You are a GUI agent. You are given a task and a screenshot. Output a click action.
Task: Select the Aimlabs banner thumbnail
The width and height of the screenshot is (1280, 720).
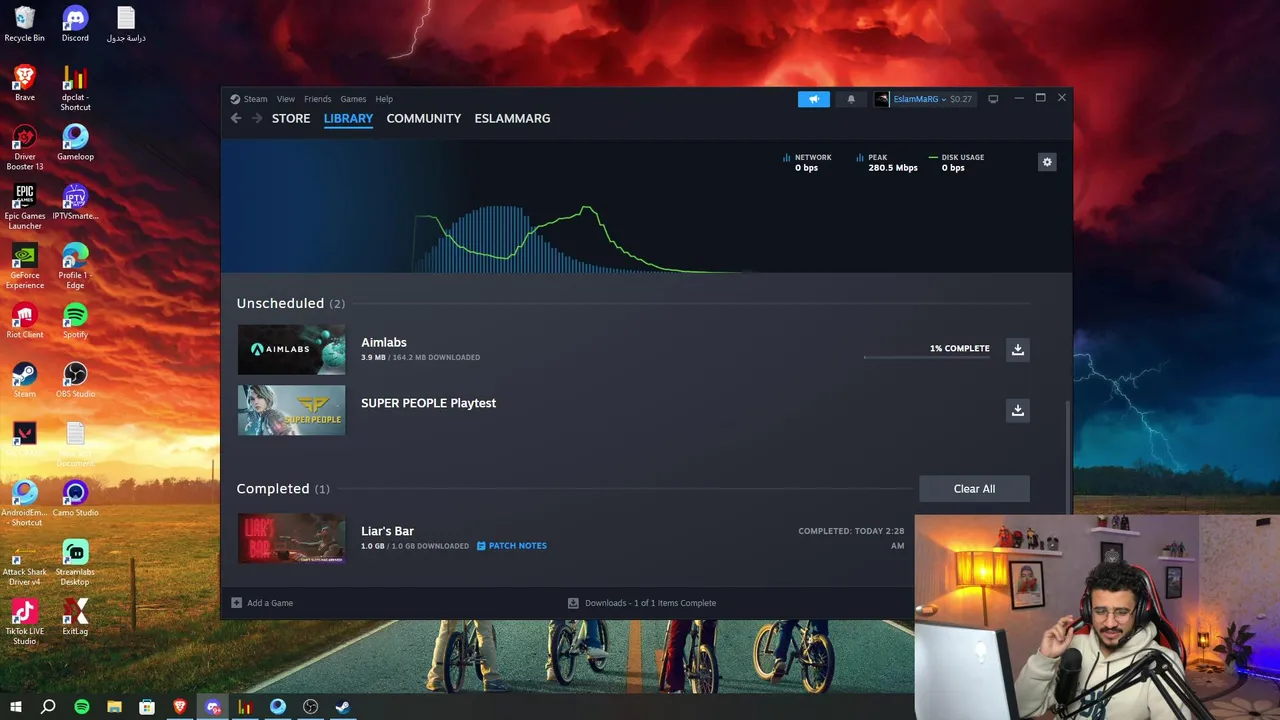pyautogui.click(x=291, y=349)
